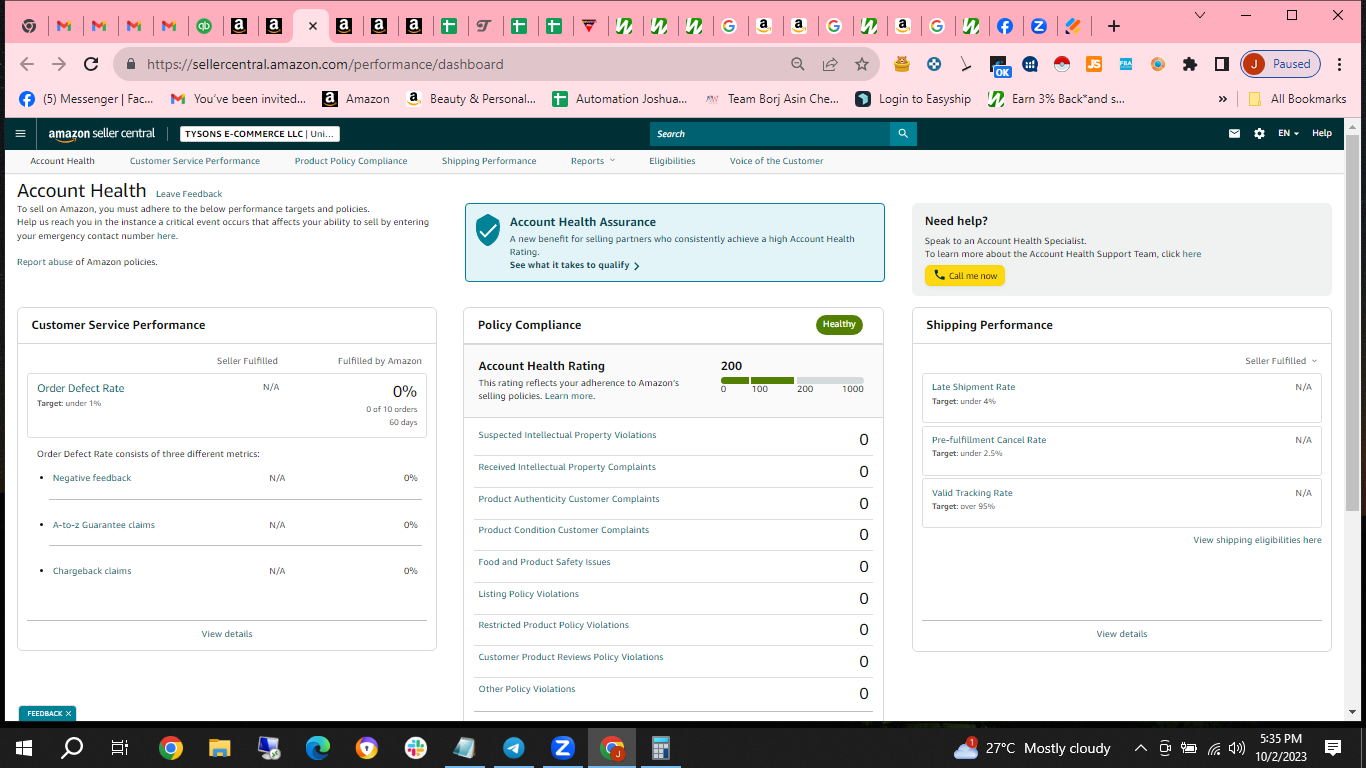The width and height of the screenshot is (1366, 768).
Task: Open the Windows notification center icon
Action: pyautogui.click(x=1333, y=748)
